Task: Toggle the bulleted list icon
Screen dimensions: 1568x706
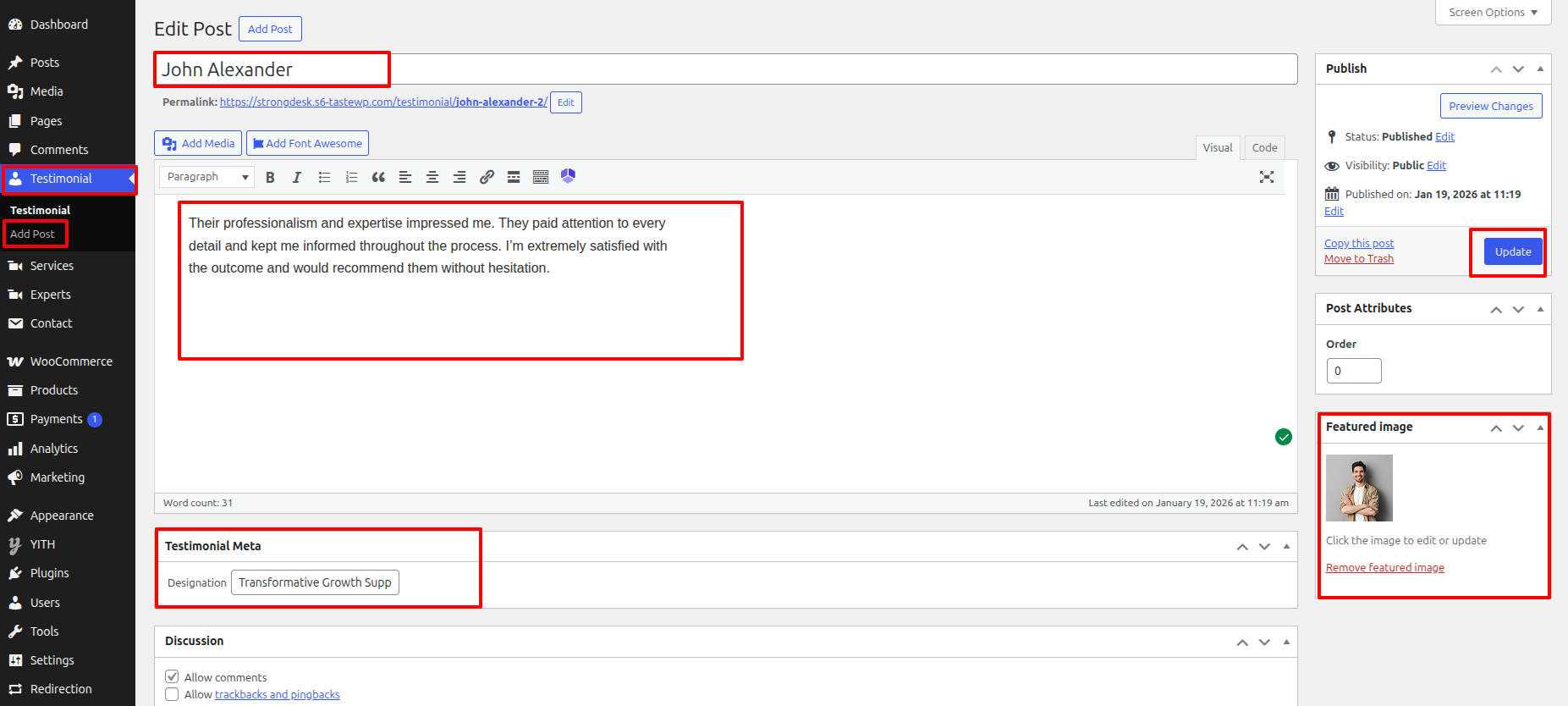Action: point(324,177)
